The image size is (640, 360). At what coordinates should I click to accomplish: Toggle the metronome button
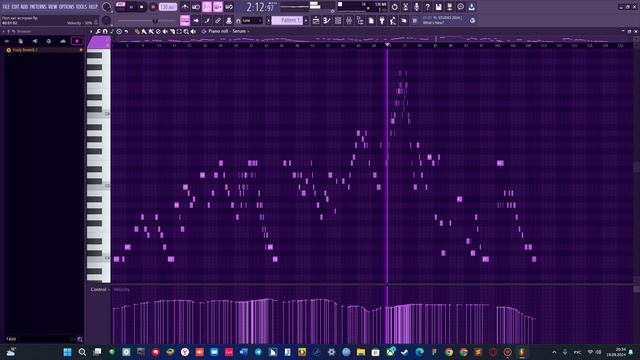click(185, 7)
